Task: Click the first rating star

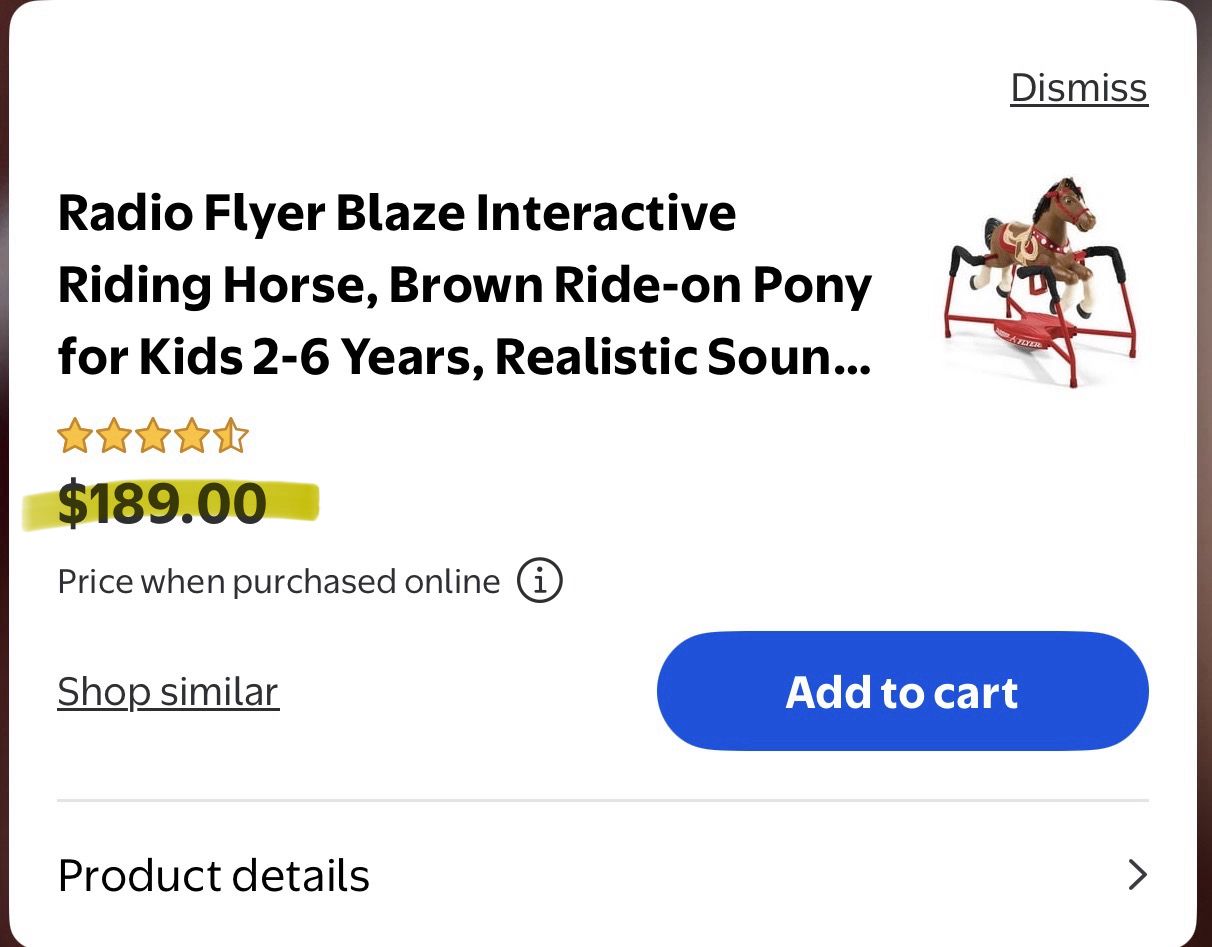Action: [x=73, y=437]
